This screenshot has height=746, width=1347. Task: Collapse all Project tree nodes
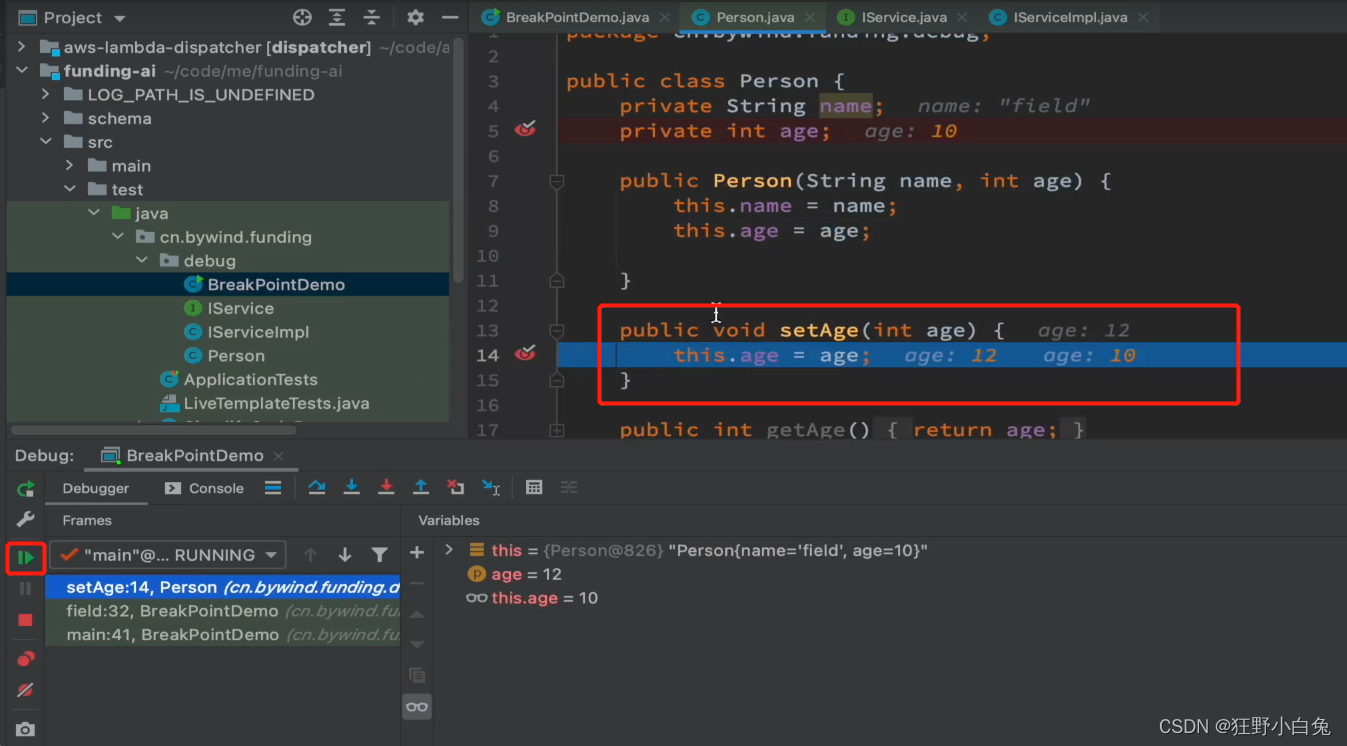(x=372, y=18)
